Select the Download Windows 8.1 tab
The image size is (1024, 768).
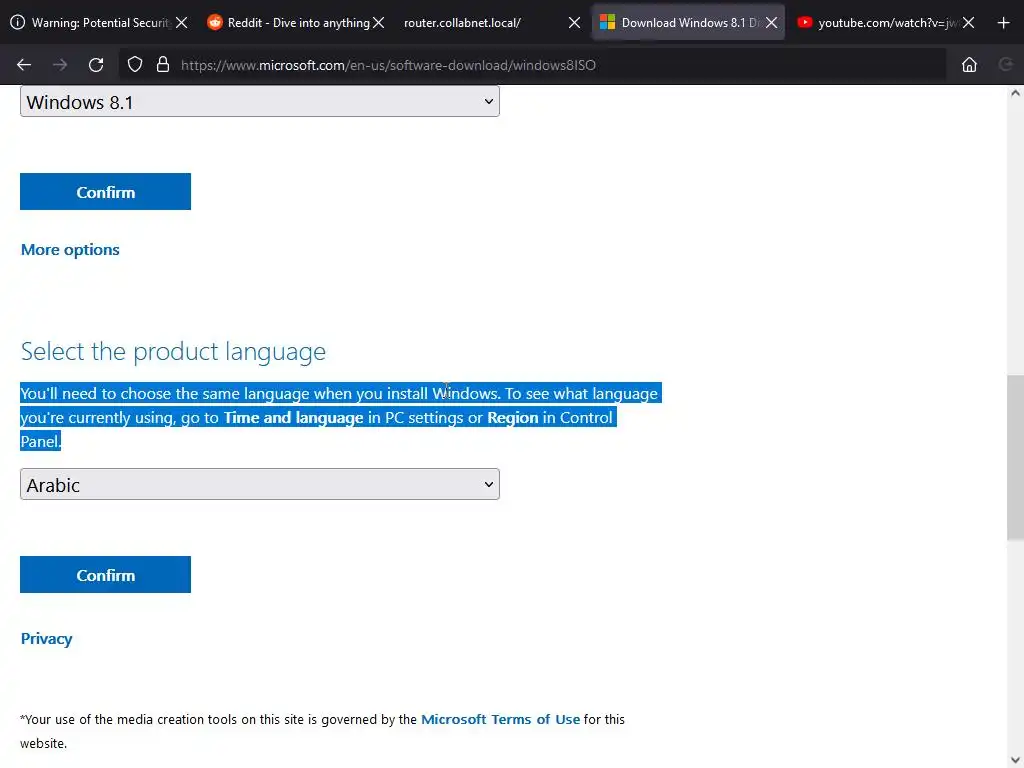click(x=690, y=23)
